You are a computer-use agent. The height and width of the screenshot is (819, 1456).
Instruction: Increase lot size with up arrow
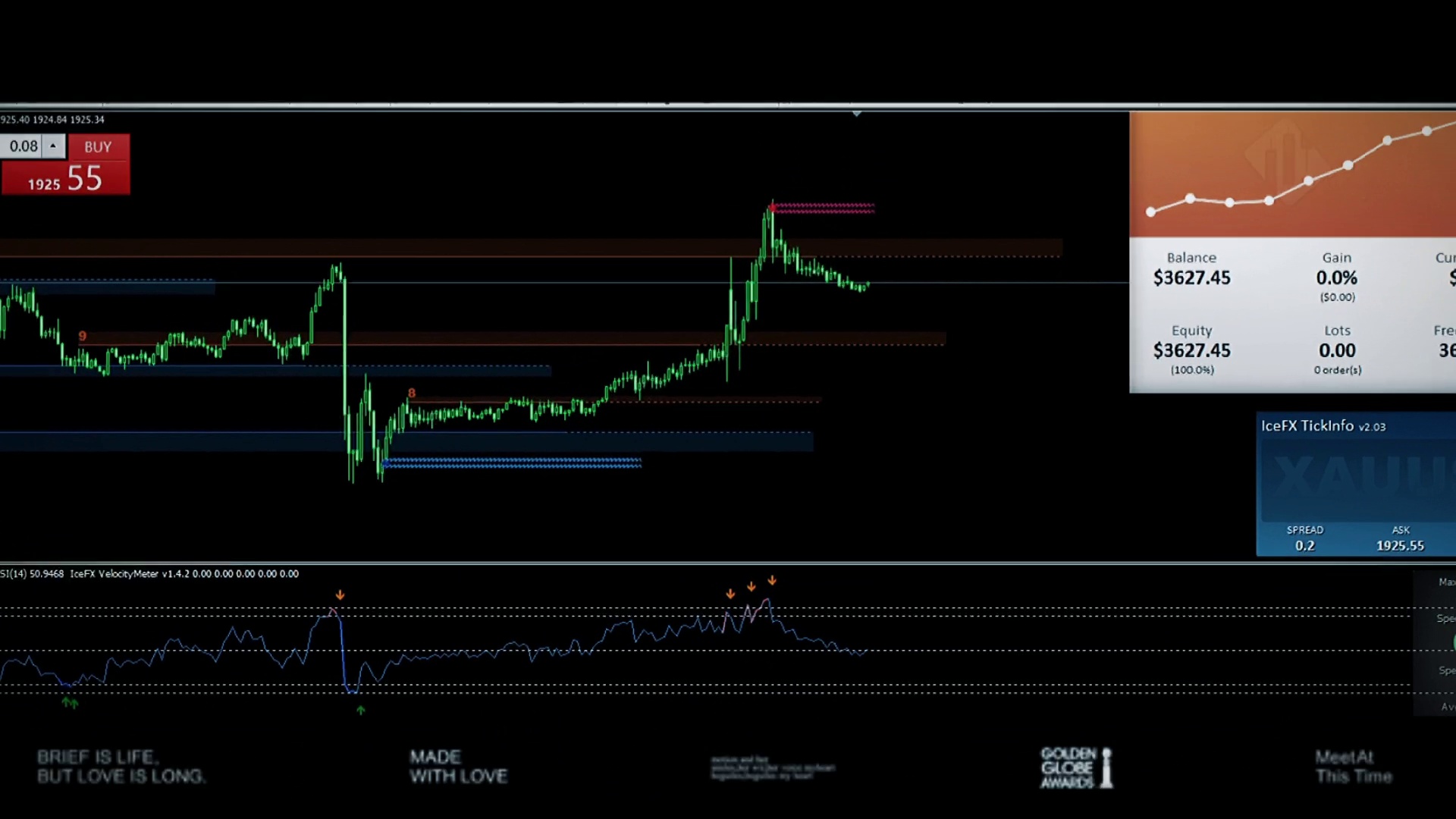pos(53,146)
